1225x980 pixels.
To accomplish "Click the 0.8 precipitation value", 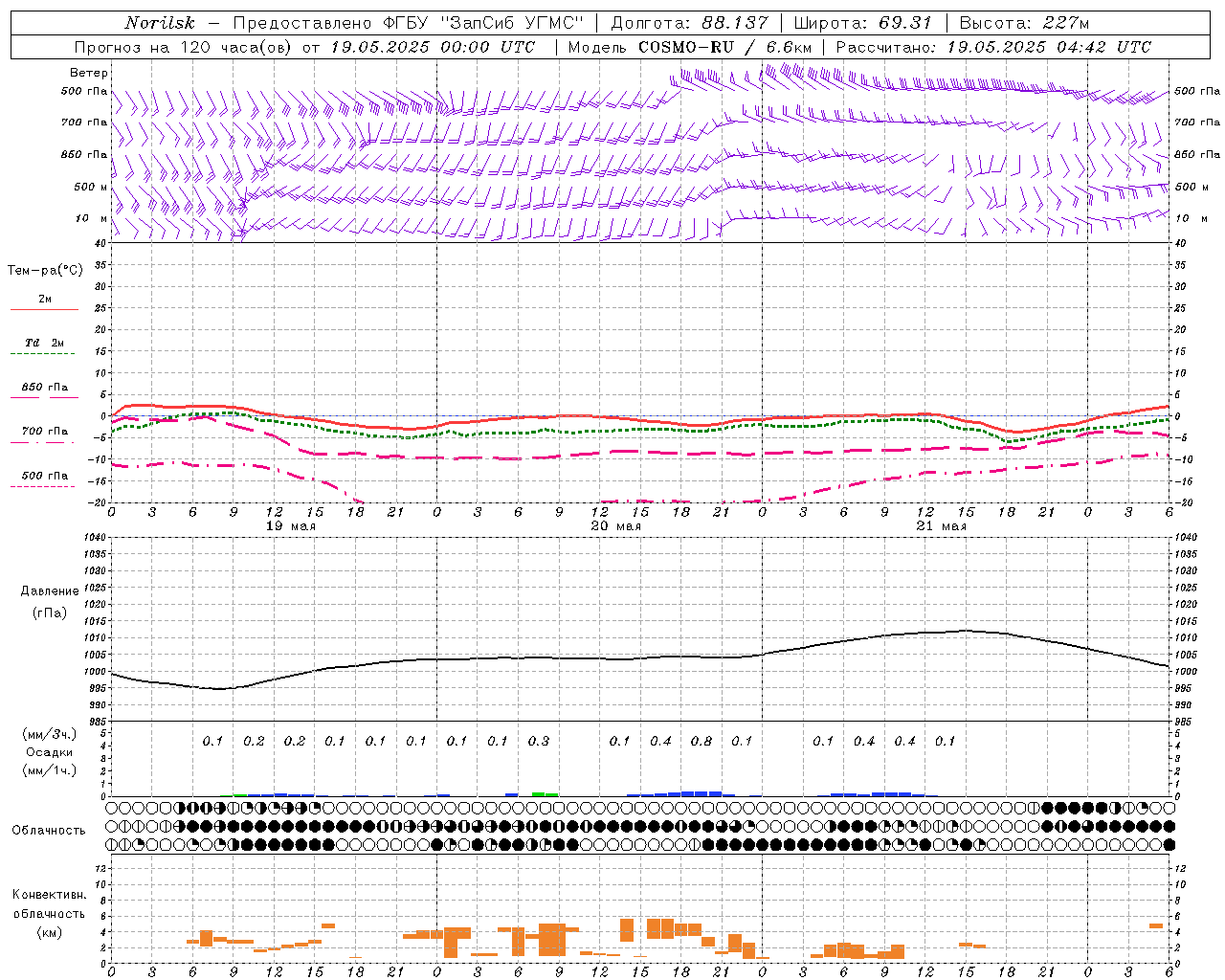I will (x=702, y=741).
